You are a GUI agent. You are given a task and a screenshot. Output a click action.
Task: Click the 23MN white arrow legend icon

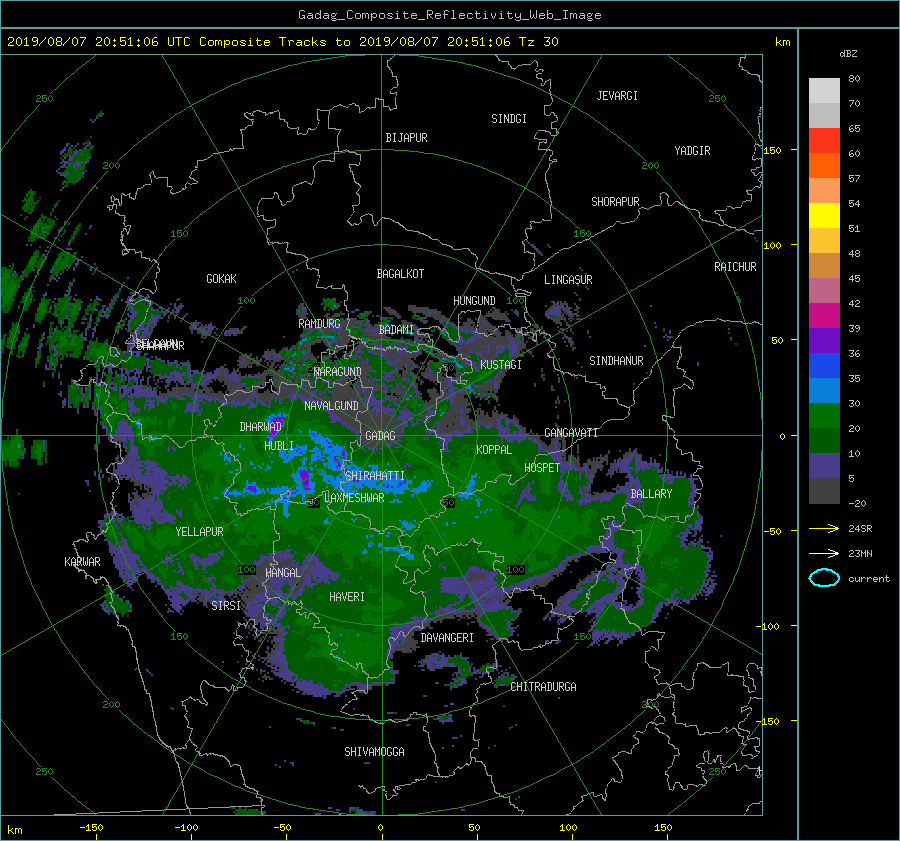click(x=824, y=553)
